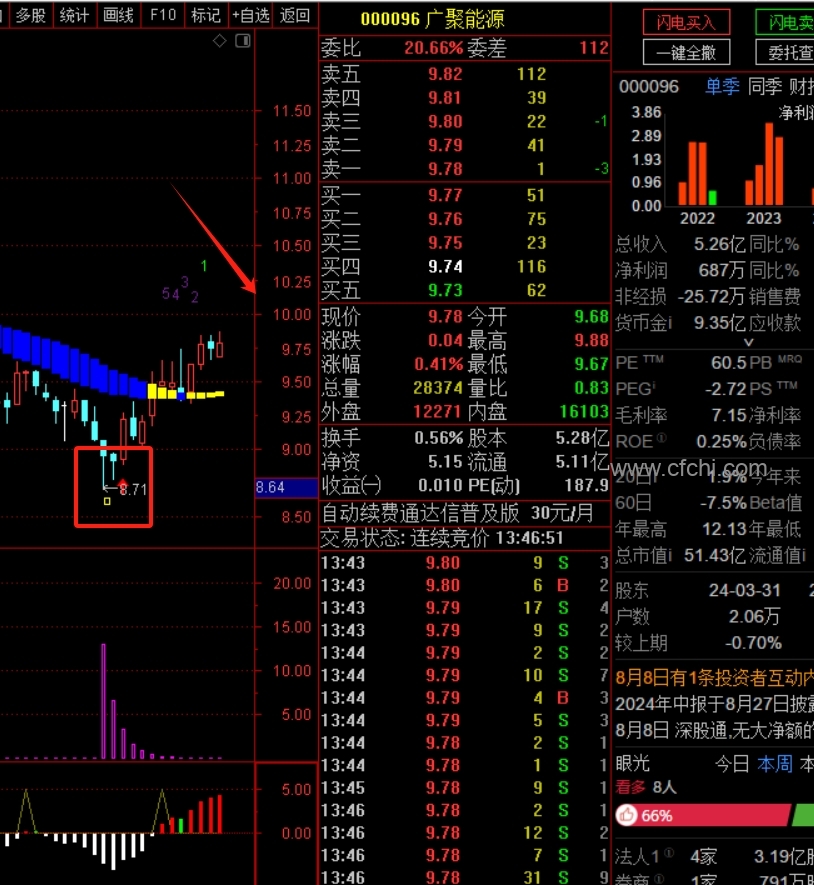Click the 8.71 low price label on chart
814x885 pixels.
[x=133, y=489]
